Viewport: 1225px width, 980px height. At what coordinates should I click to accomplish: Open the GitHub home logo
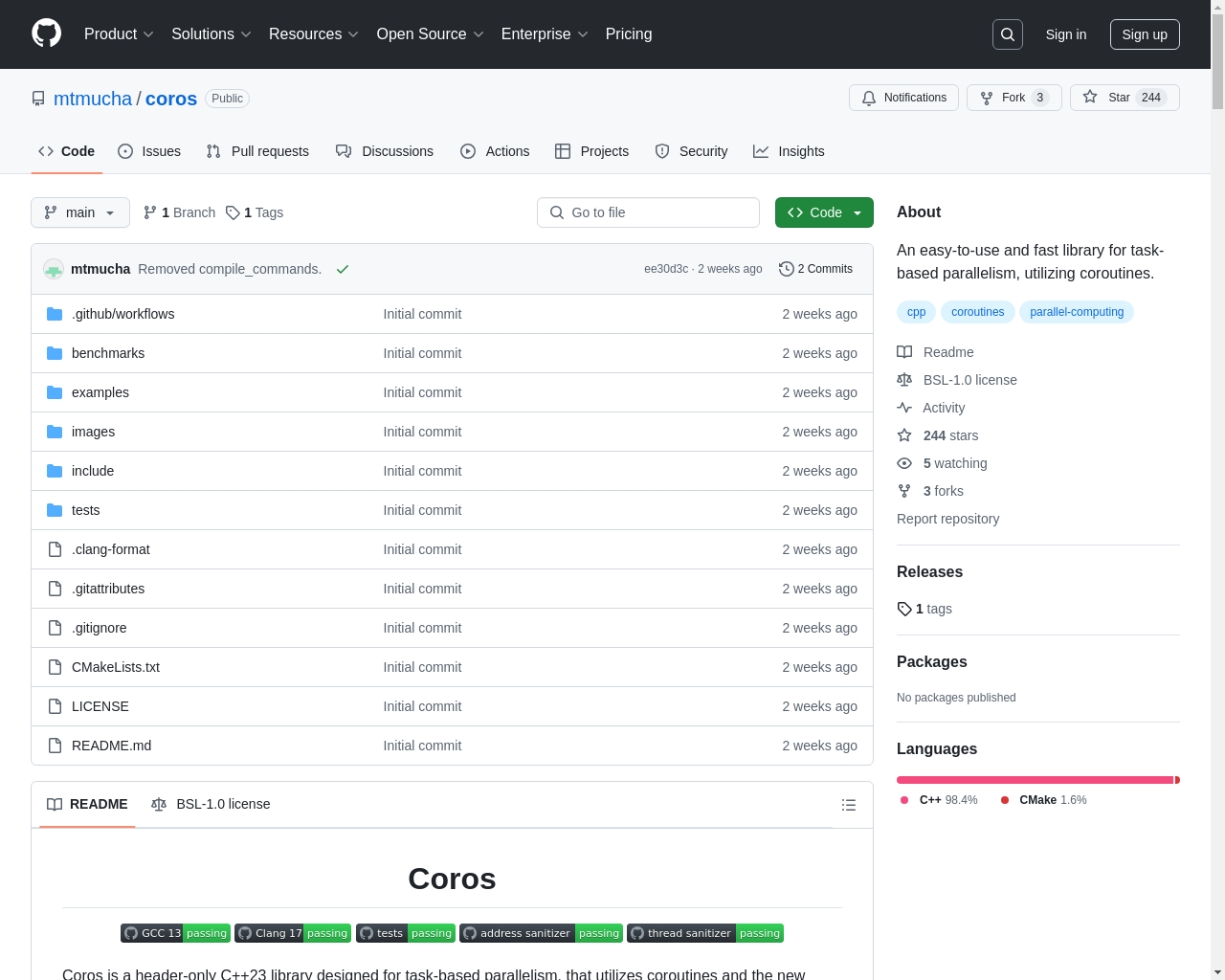point(47,33)
